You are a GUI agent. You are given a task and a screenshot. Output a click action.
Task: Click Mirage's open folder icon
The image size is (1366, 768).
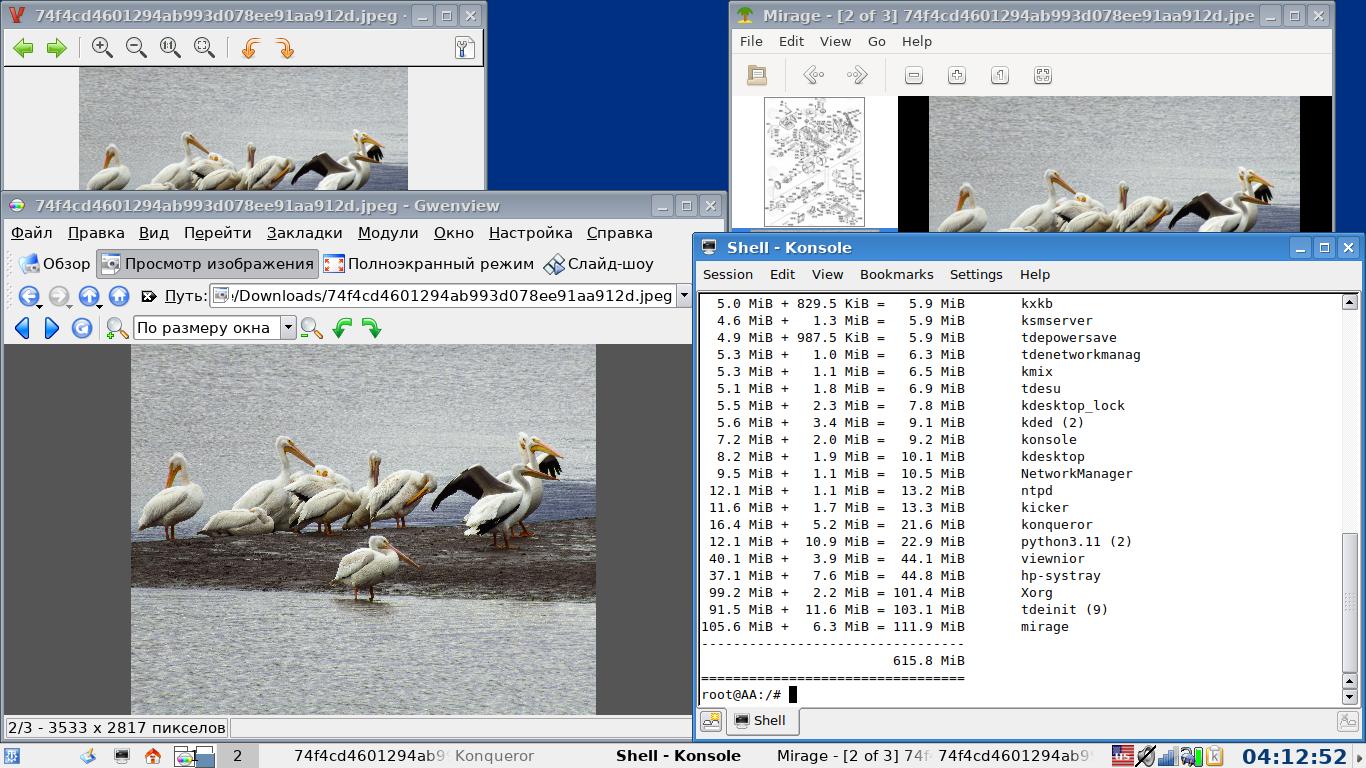757,75
